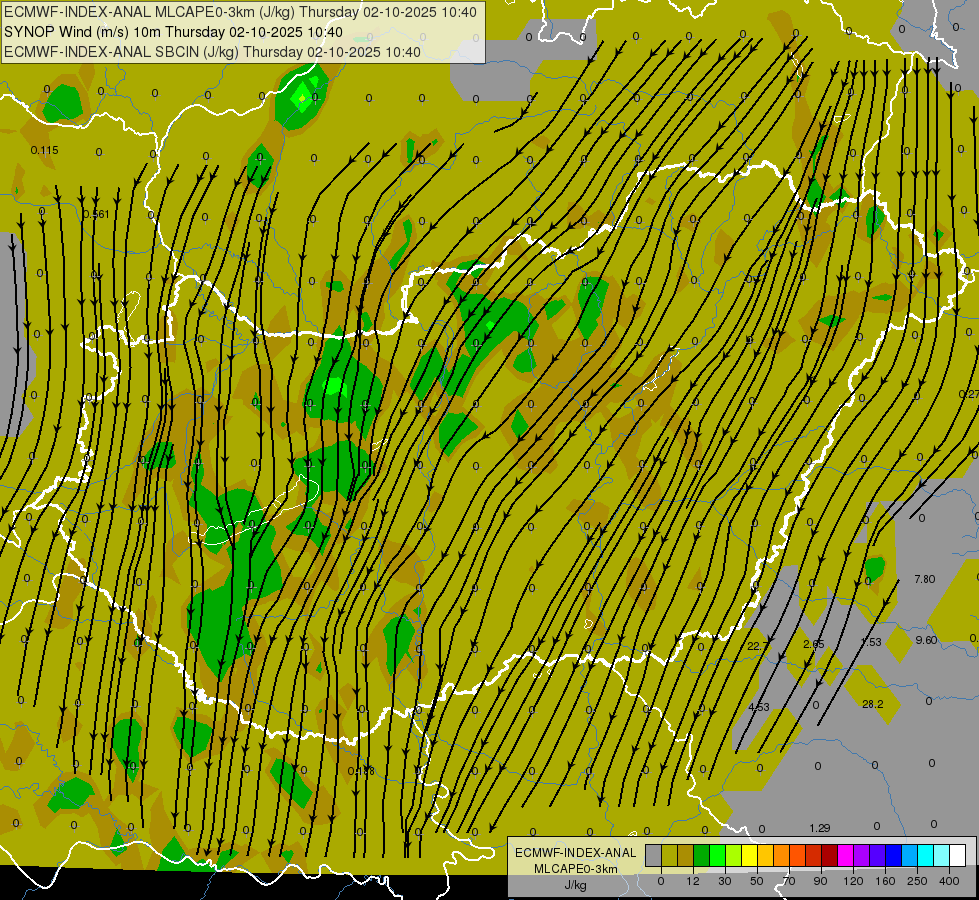Click the purple swatch right of the 120 tick
The image size is (979, 900).
point(862,855)
